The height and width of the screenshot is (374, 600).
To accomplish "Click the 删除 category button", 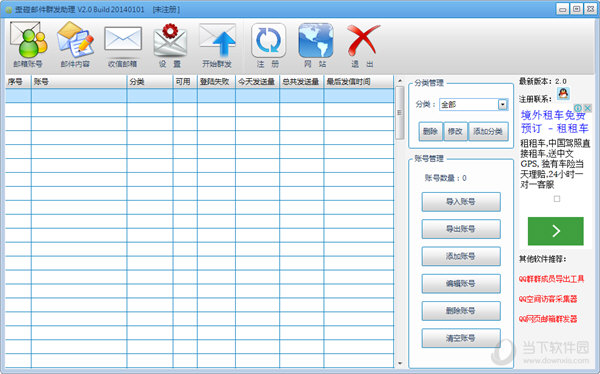I will point(430,132).
